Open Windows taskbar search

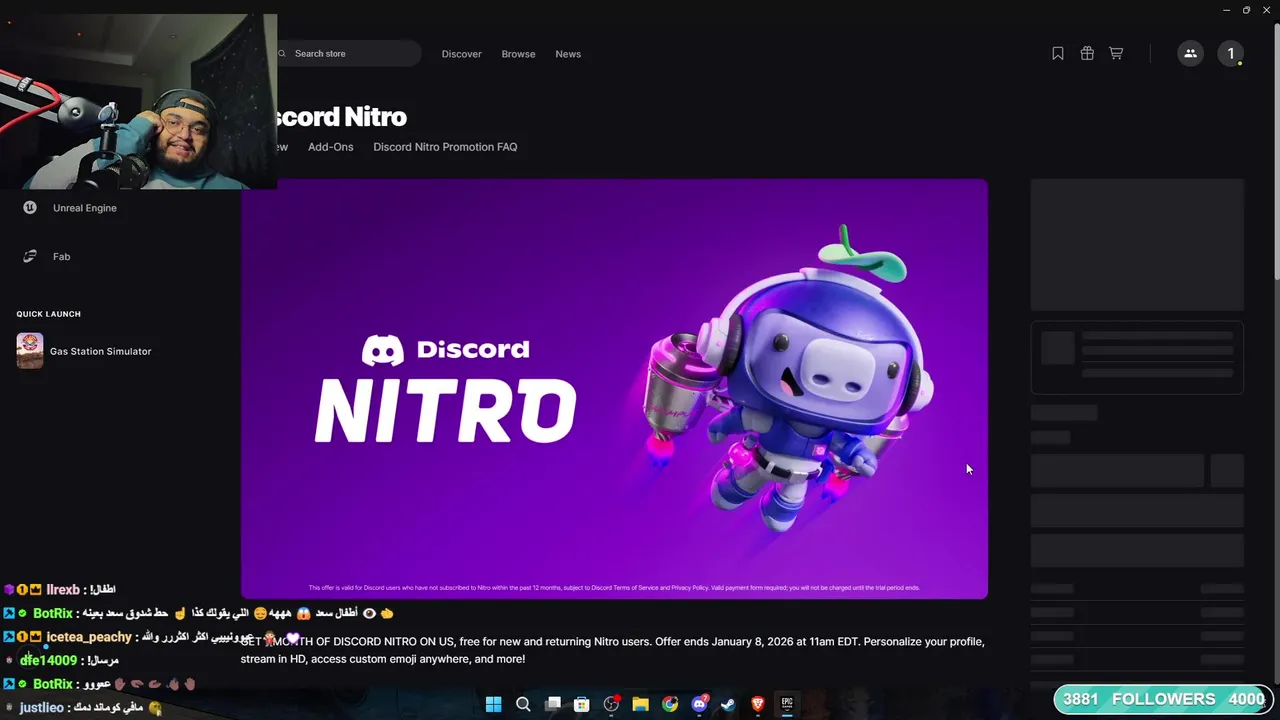(523, 704)
